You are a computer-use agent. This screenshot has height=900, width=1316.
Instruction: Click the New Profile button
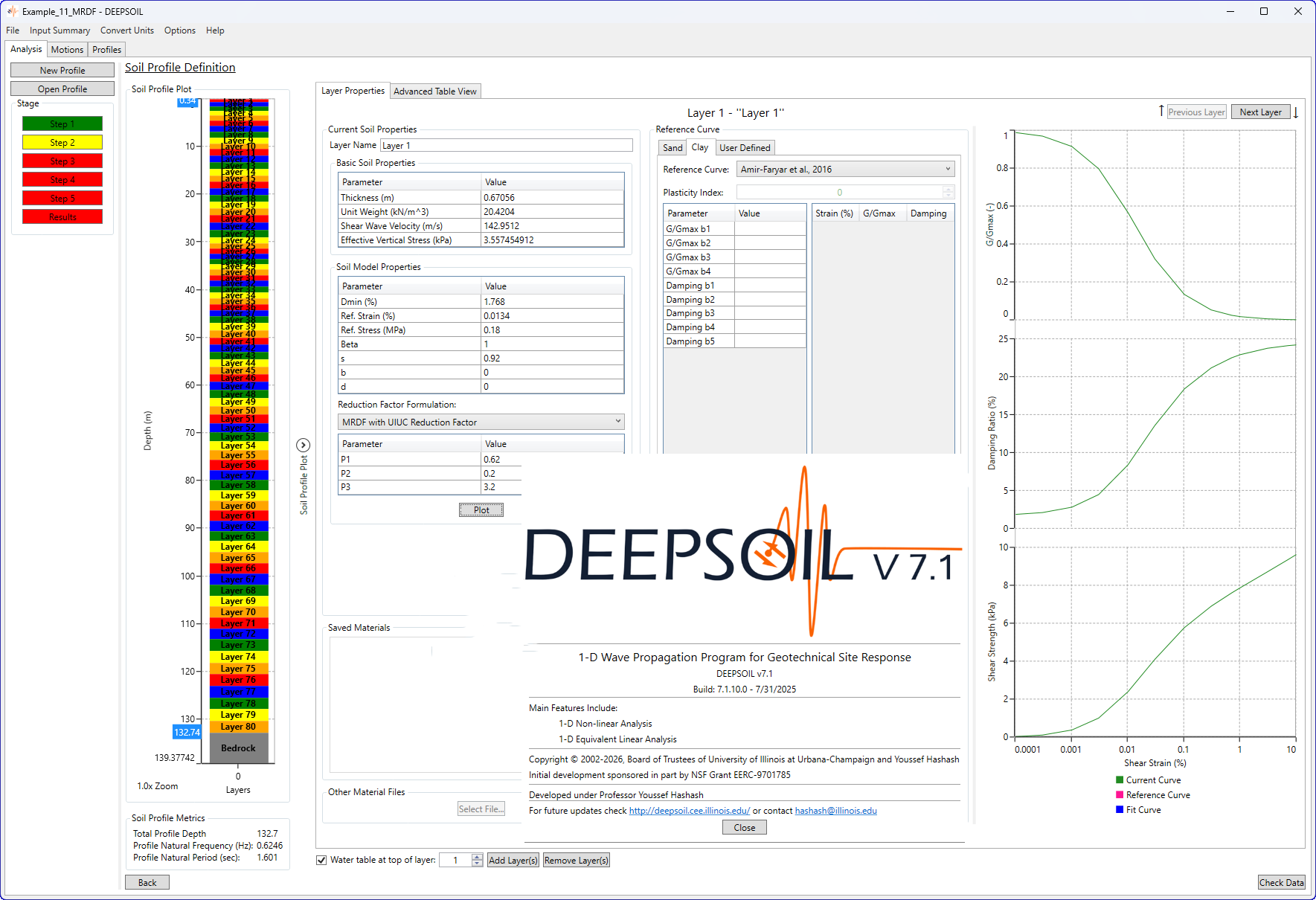62,70
